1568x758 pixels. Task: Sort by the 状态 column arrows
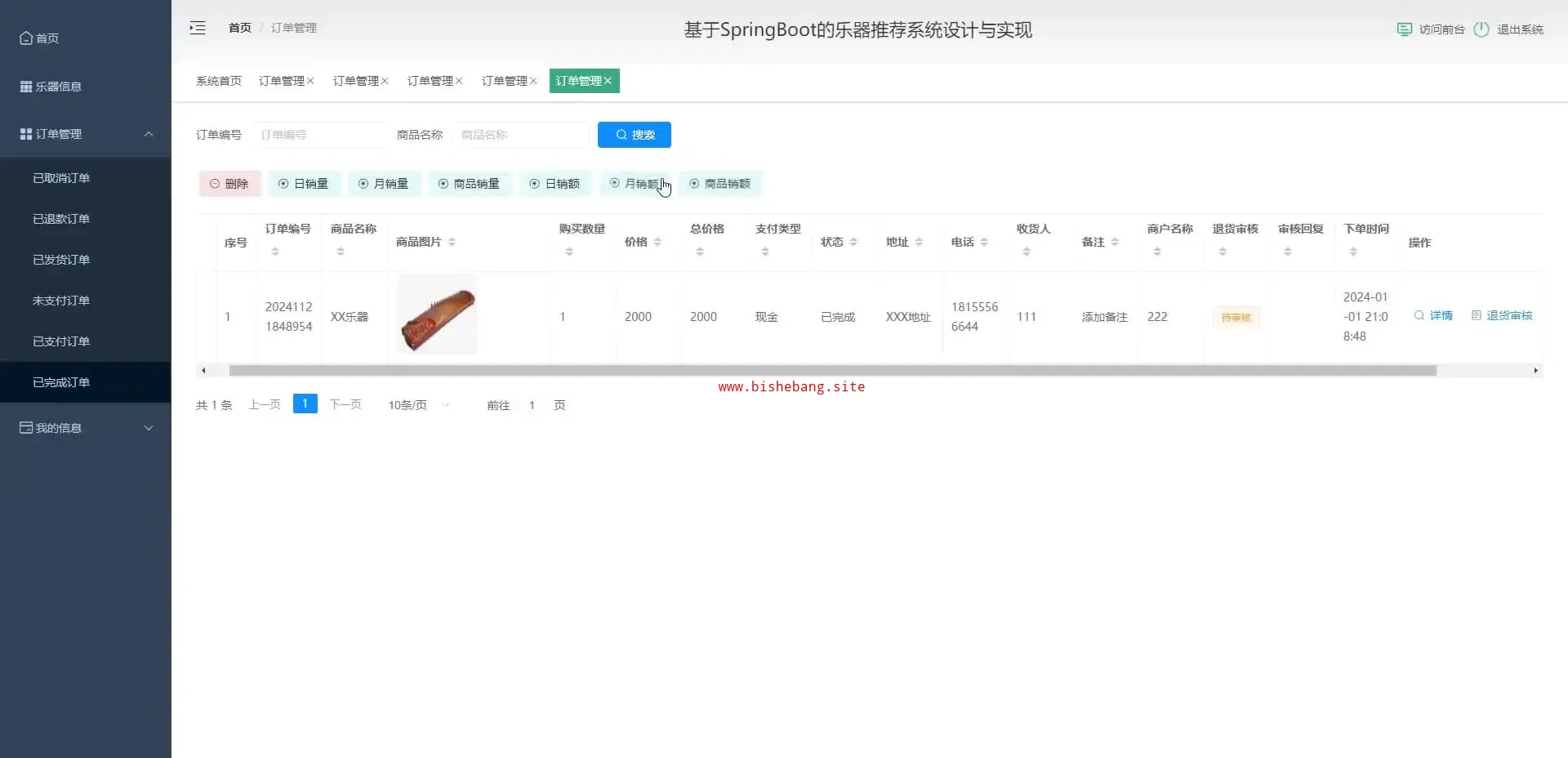[x=853, y=242]
